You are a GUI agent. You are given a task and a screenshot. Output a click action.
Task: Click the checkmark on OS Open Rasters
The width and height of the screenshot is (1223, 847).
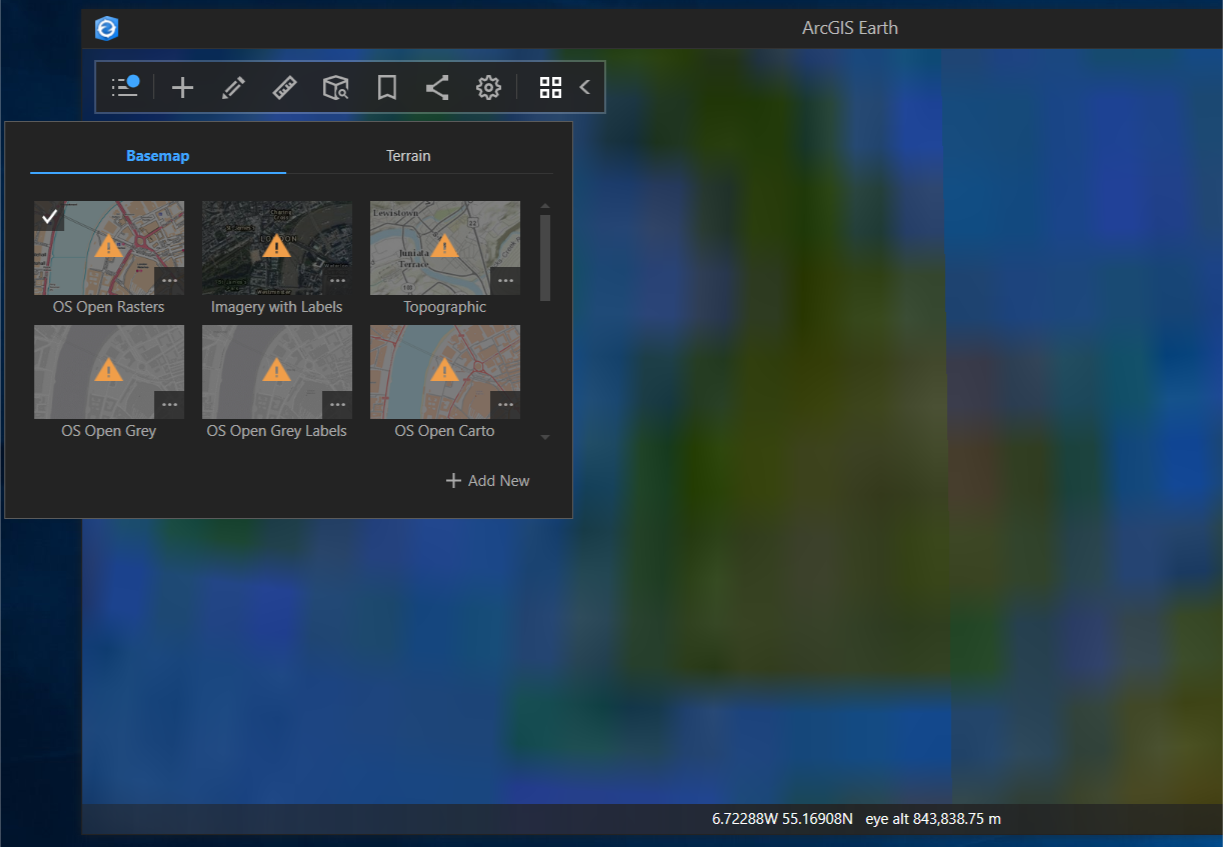49,216
